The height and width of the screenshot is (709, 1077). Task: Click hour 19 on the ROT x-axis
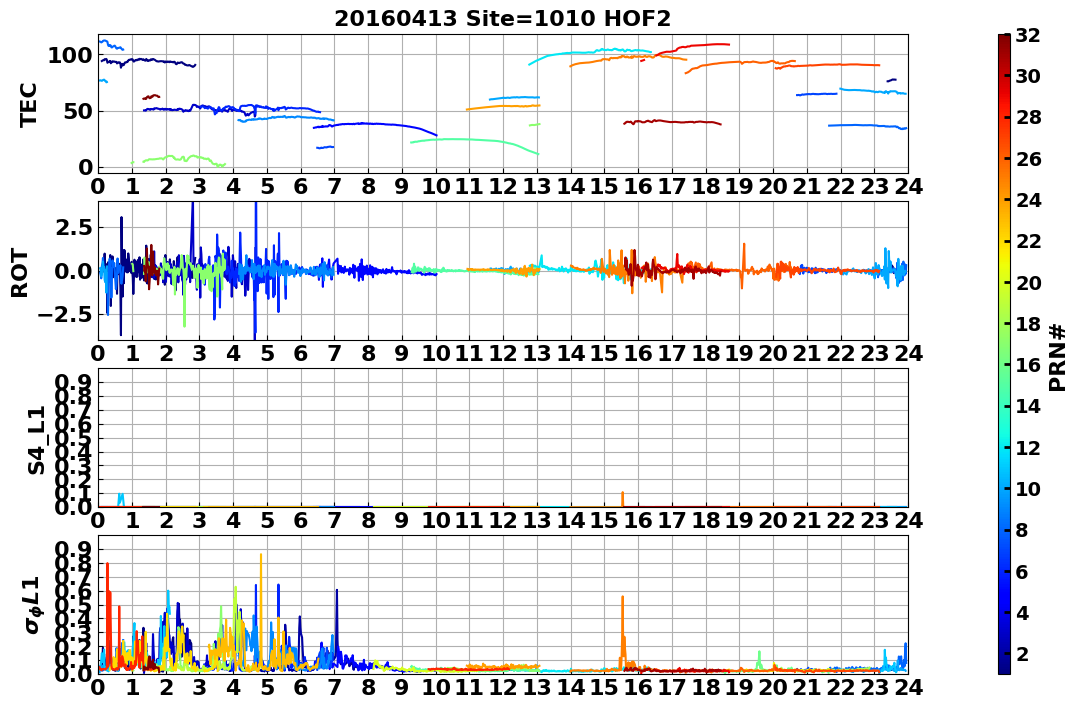tap(739, 353)
